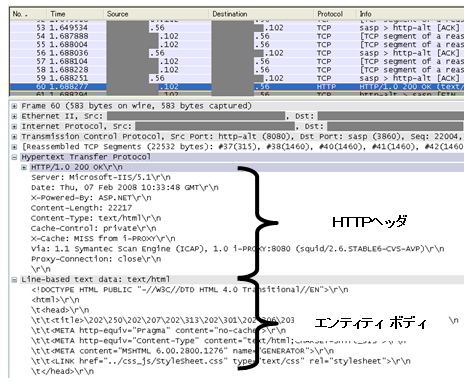
Task: Expand the Reassembled TCP Segments node
Action: coord(14,147)
